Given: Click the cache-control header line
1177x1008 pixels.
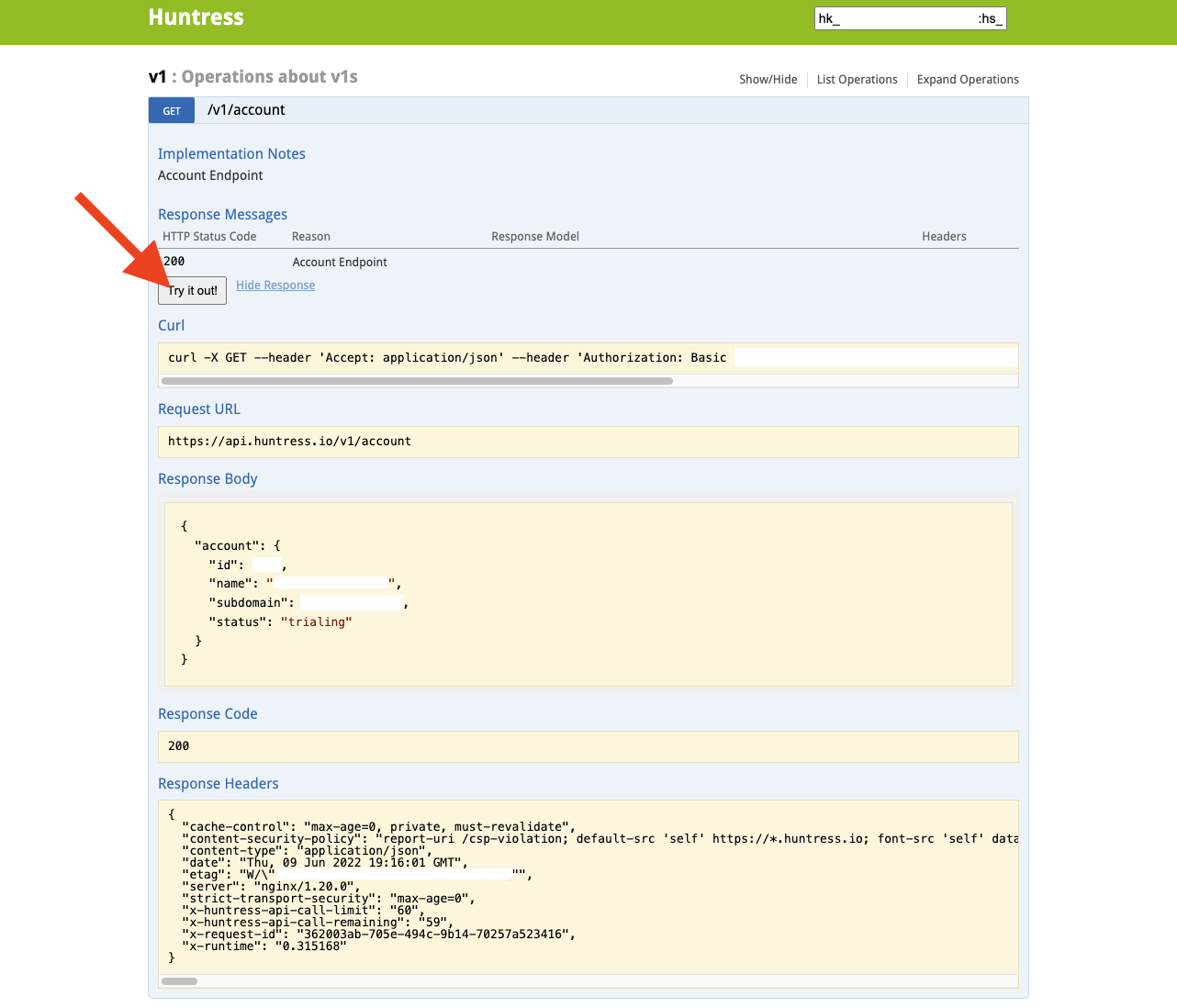Looking at the screenshot, I should click(x=379, y=827).
